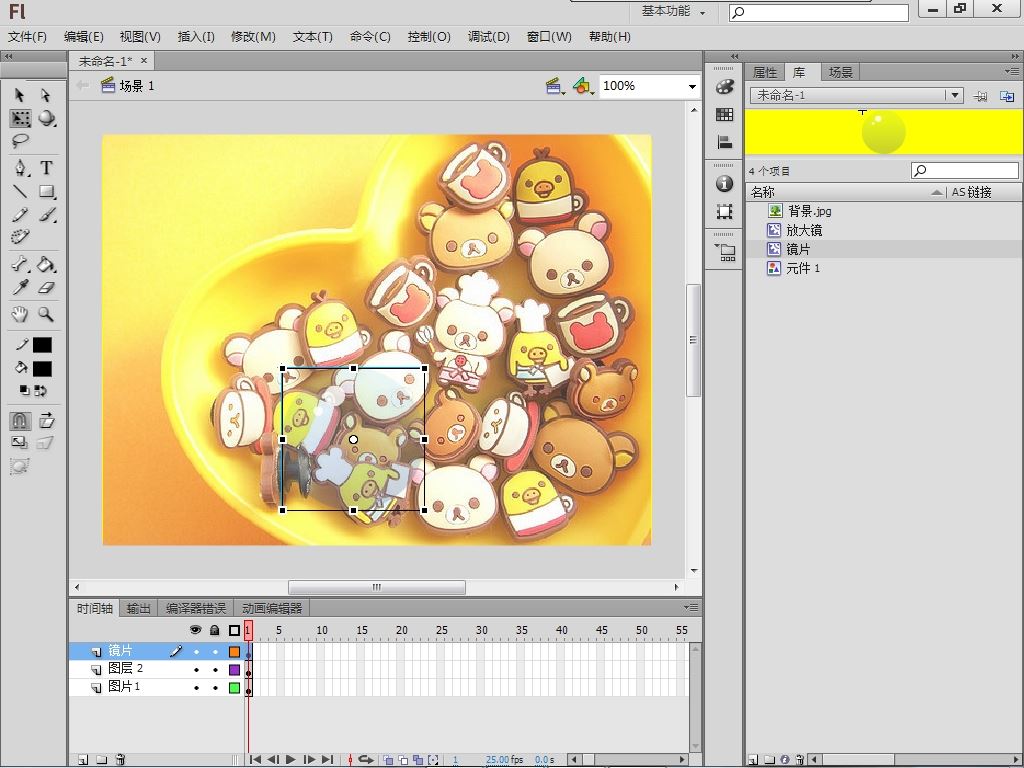The width and height of the screenshot is (1024, 768).
Task: Toggle the loop playback button in the timeline
Action: [x=366, y=760]
